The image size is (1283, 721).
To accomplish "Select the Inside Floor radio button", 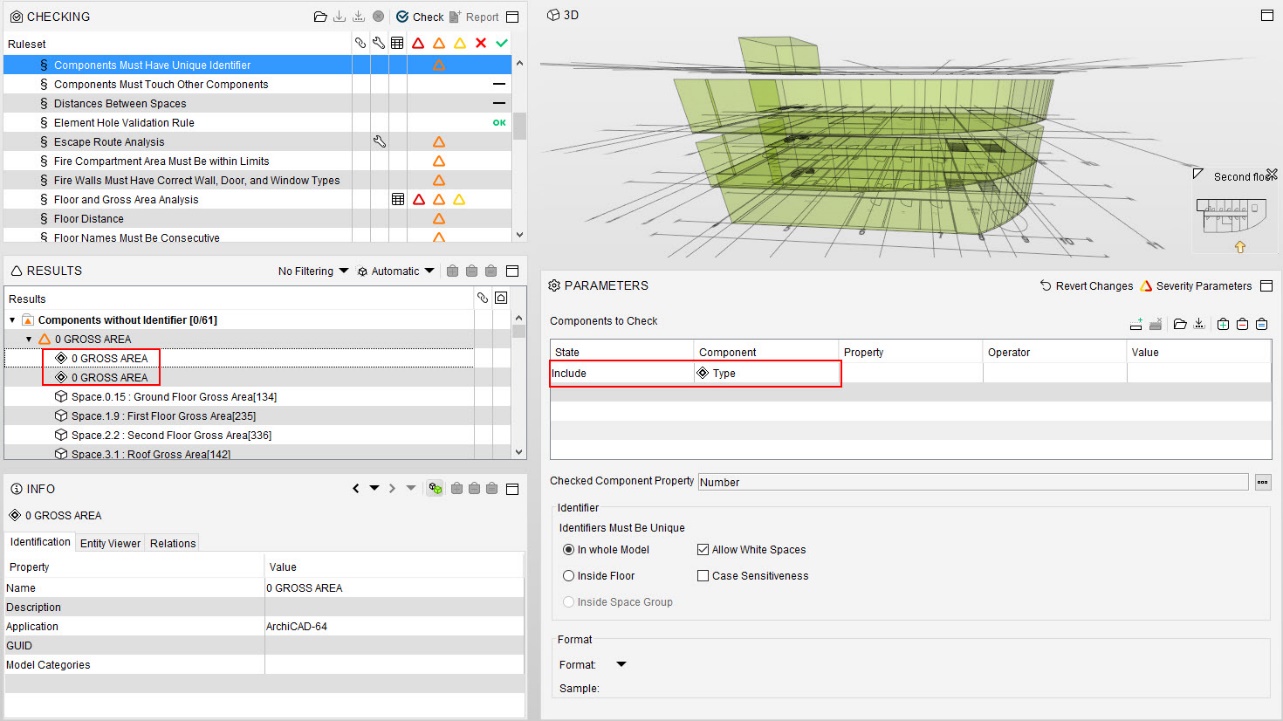I will (569, 576).
